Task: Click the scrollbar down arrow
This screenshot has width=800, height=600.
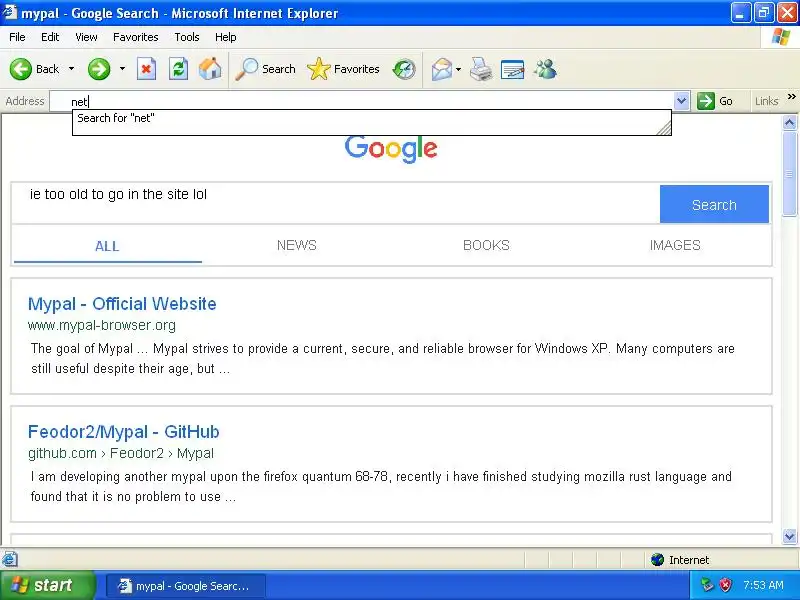Action: tap(789, 536)
